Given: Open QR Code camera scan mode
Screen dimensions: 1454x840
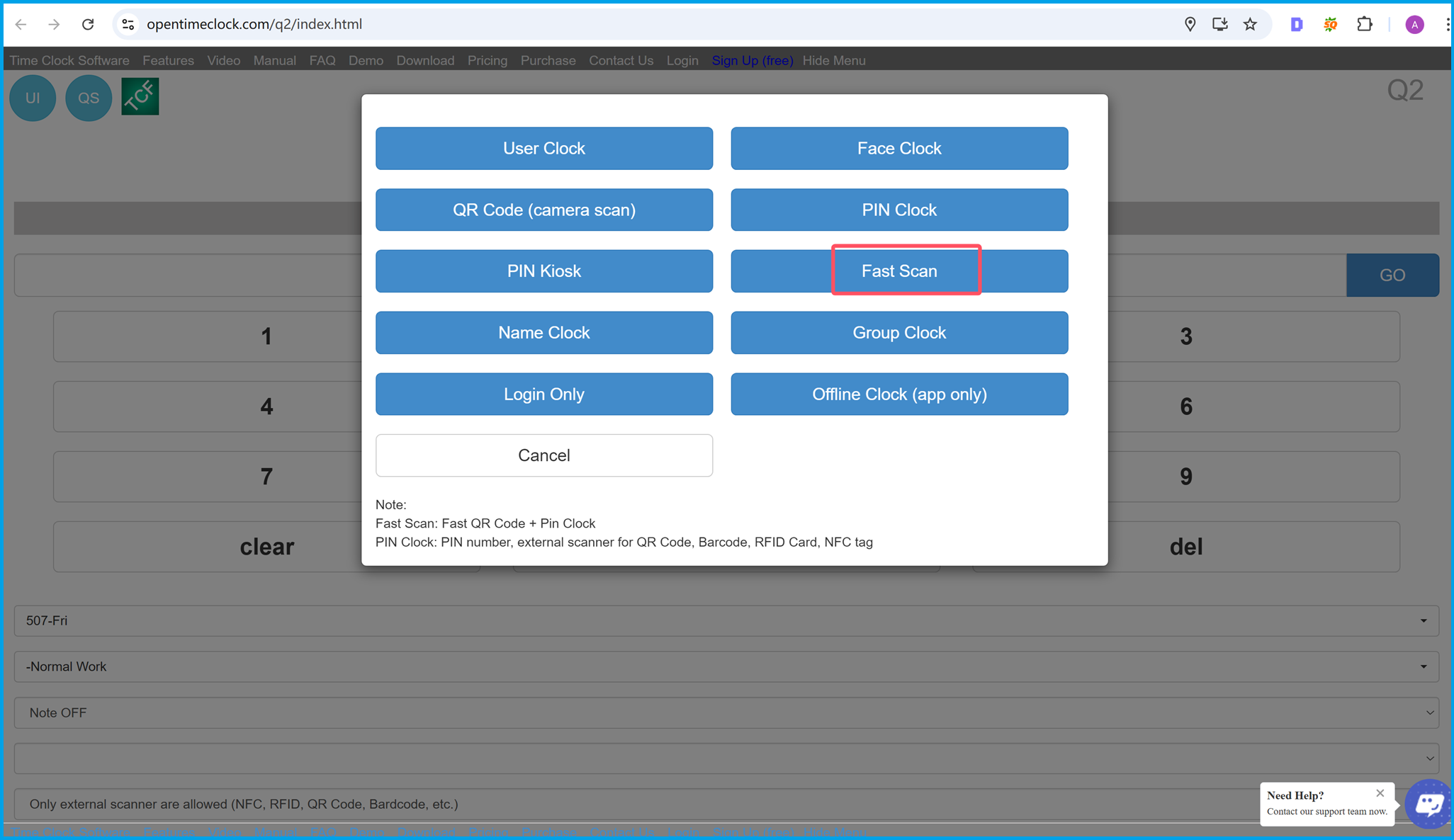Looking at the screenshot, I should (543, 210).
